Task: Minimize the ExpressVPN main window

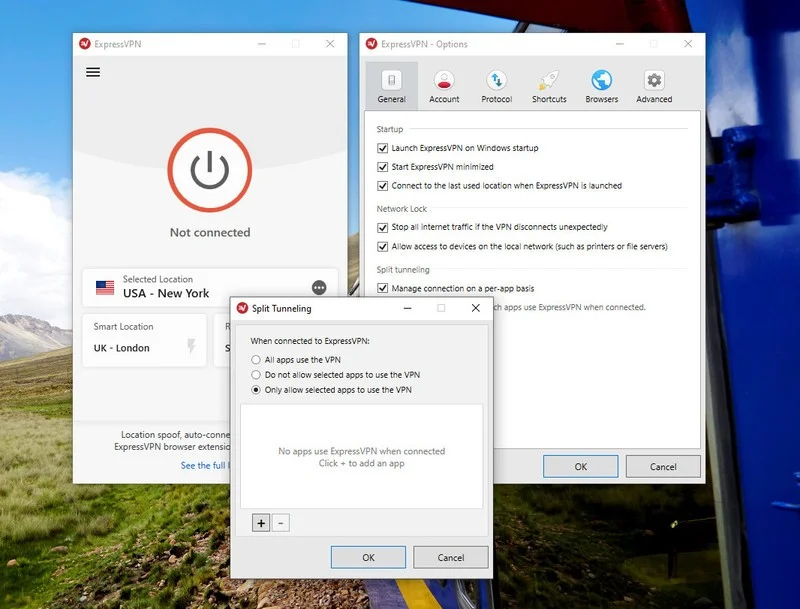Action: [262, 44]
